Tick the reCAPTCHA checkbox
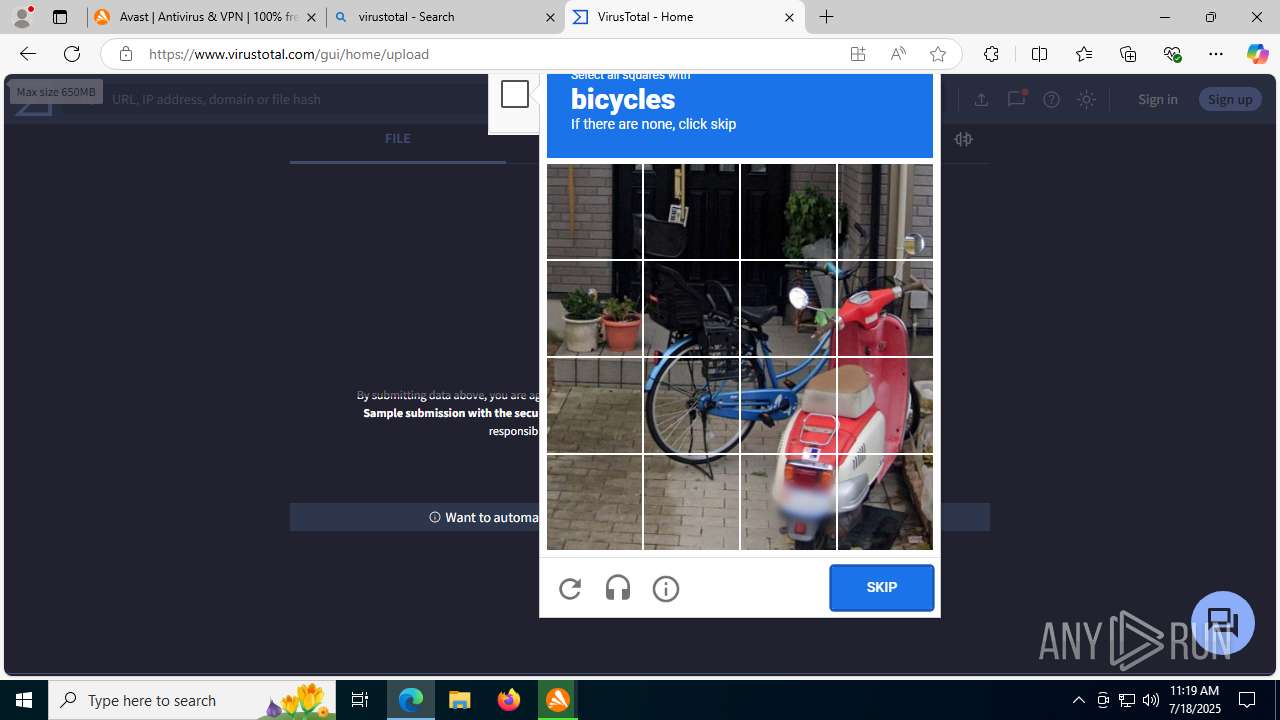 pyautogui.click(x=515, y=94)
